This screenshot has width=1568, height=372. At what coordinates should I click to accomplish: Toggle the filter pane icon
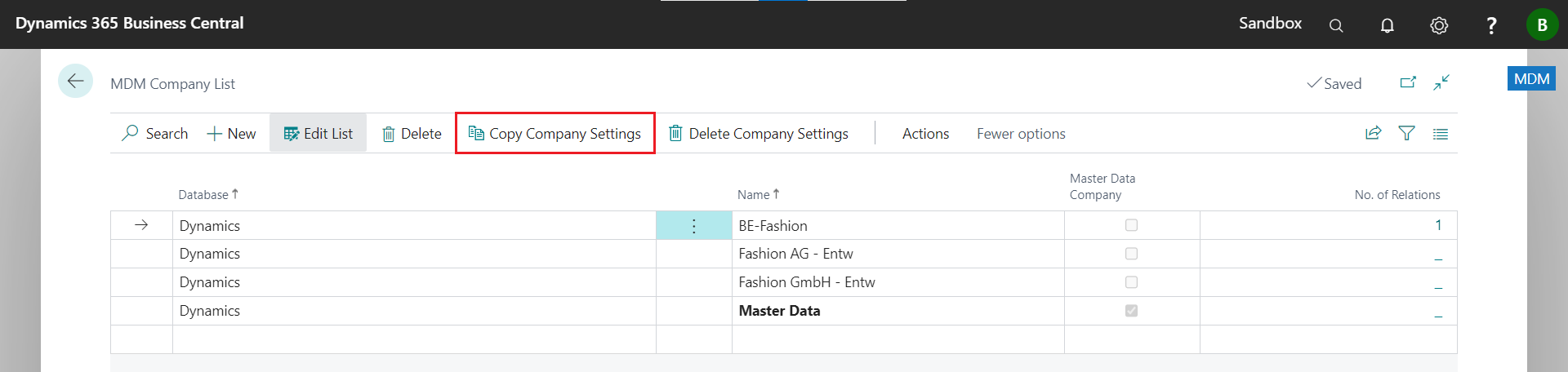click(x=1406, y=133)
